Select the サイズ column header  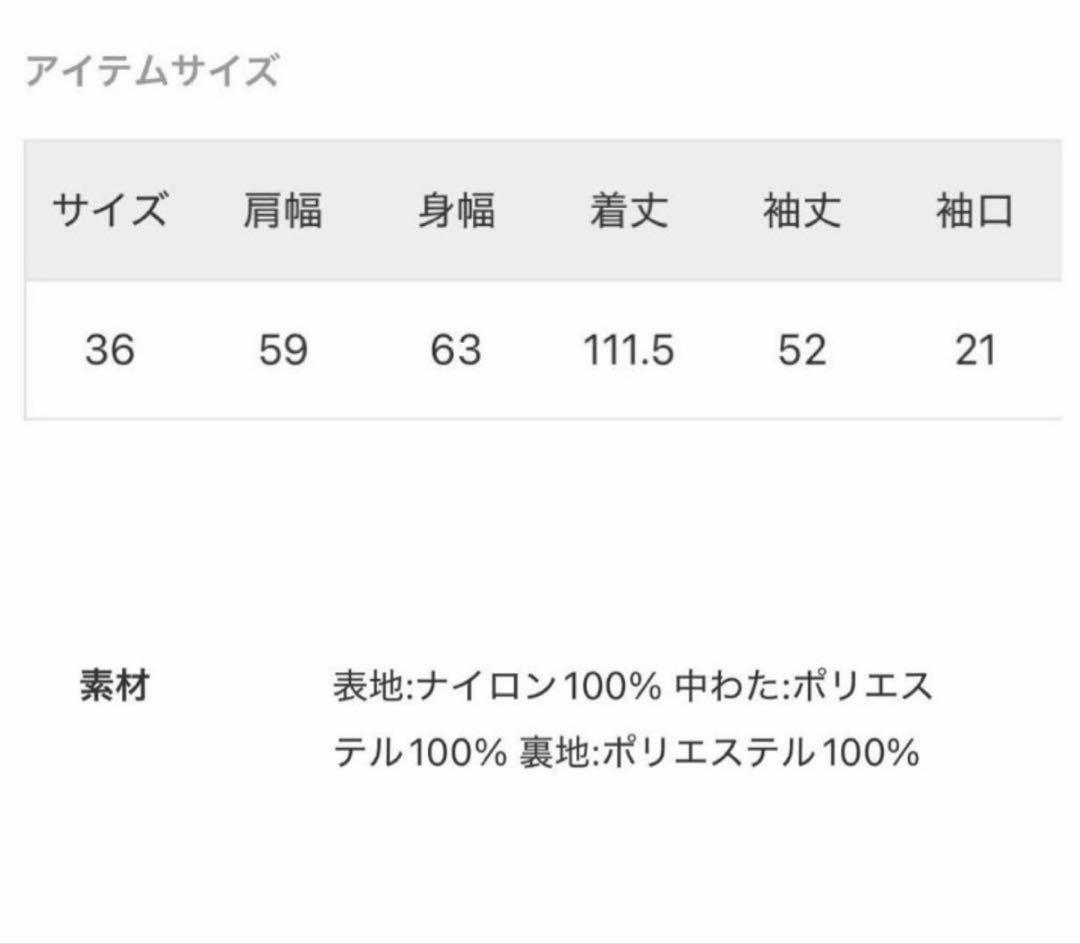tap(110, 212)
